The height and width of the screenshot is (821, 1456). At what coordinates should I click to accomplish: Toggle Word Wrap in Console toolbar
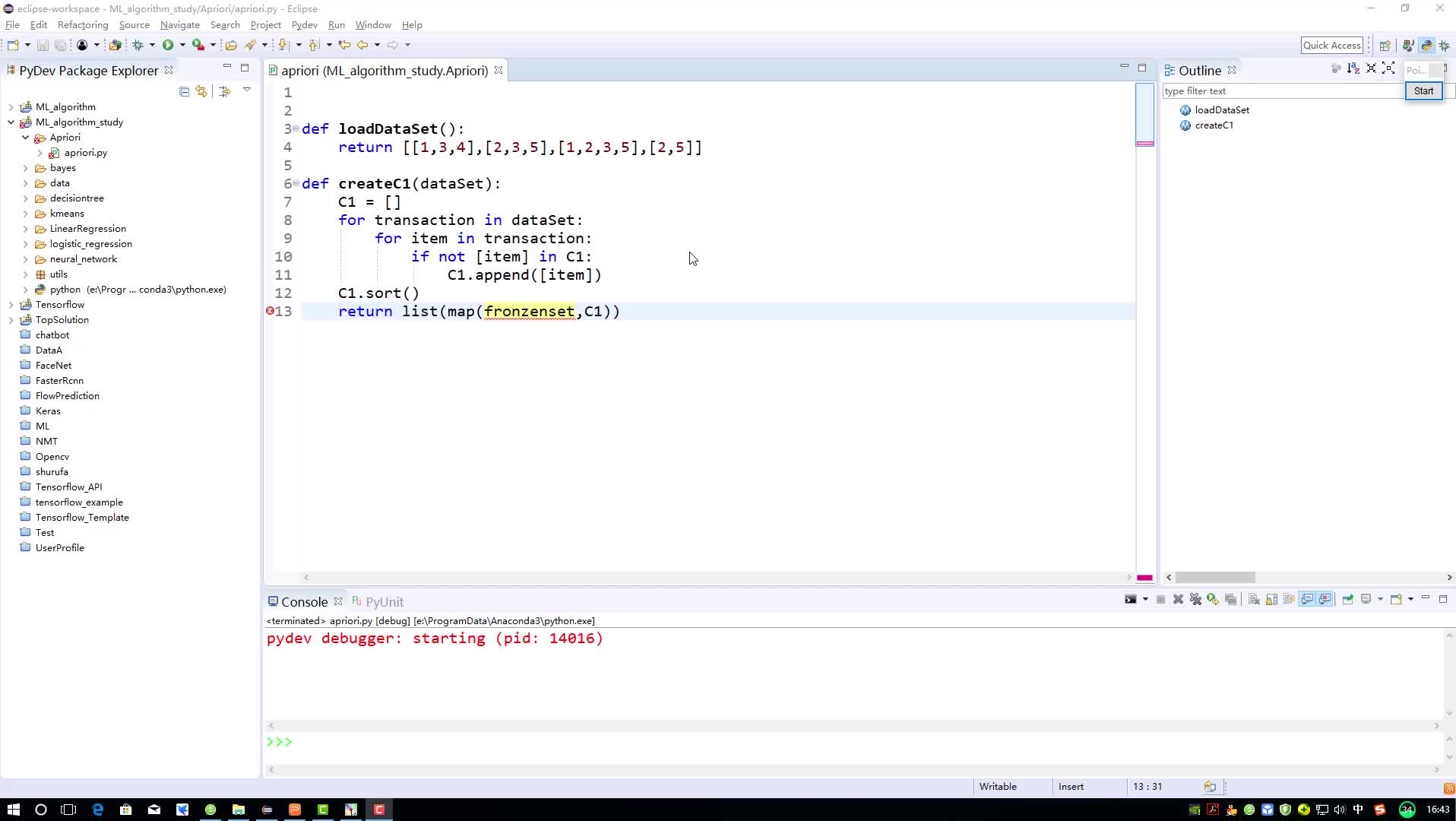[x=1289, y=599]
